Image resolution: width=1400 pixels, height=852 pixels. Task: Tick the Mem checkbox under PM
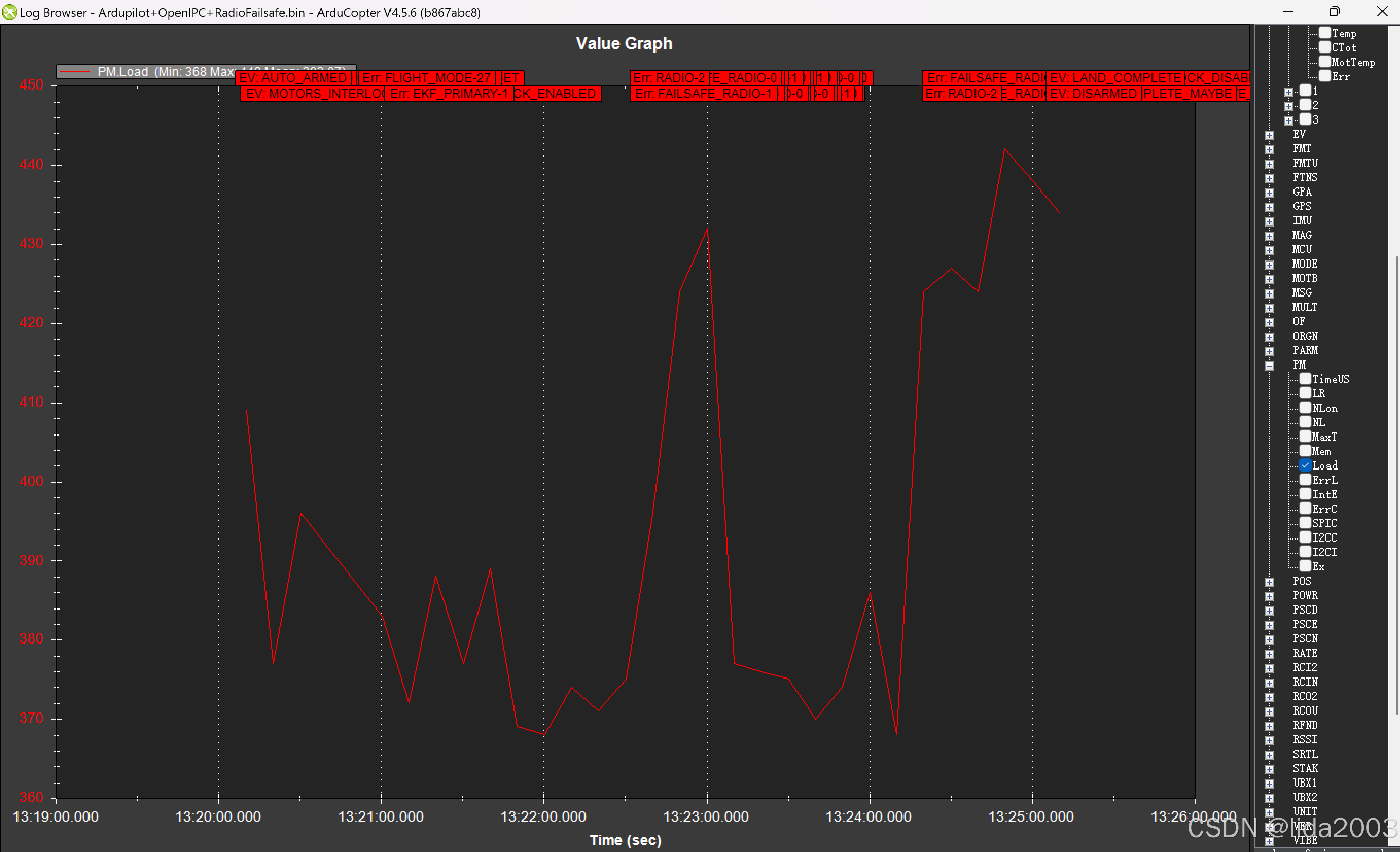coord(1305,451)
